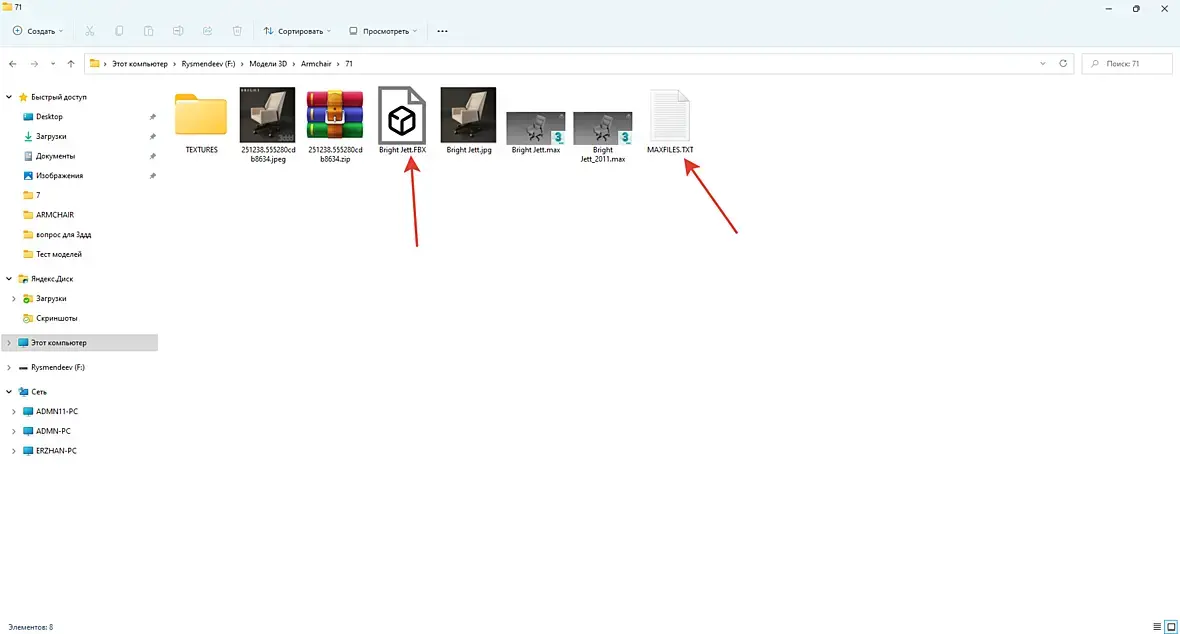
Task: Click the Share icon in toolbar
Action: click(207, 31)
